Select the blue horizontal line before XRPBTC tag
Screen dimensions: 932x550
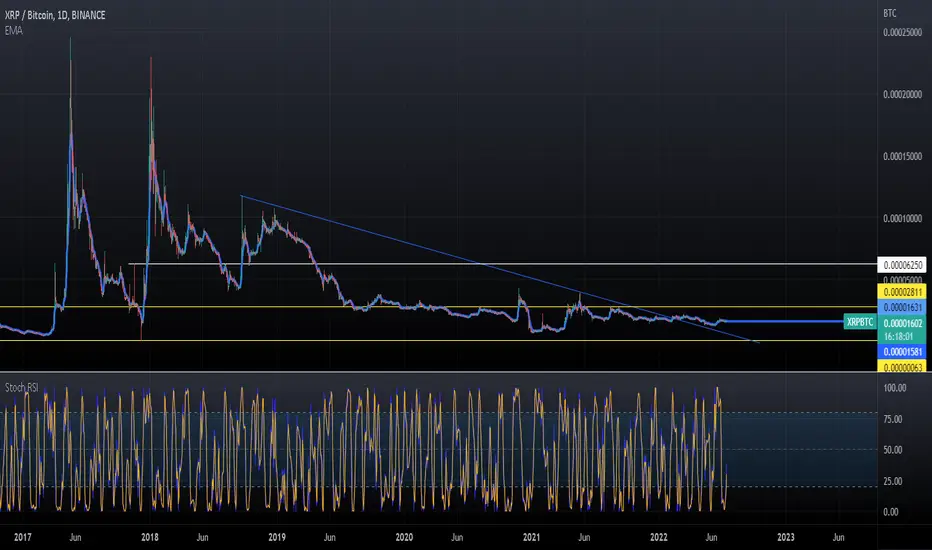tap(783, 322)
